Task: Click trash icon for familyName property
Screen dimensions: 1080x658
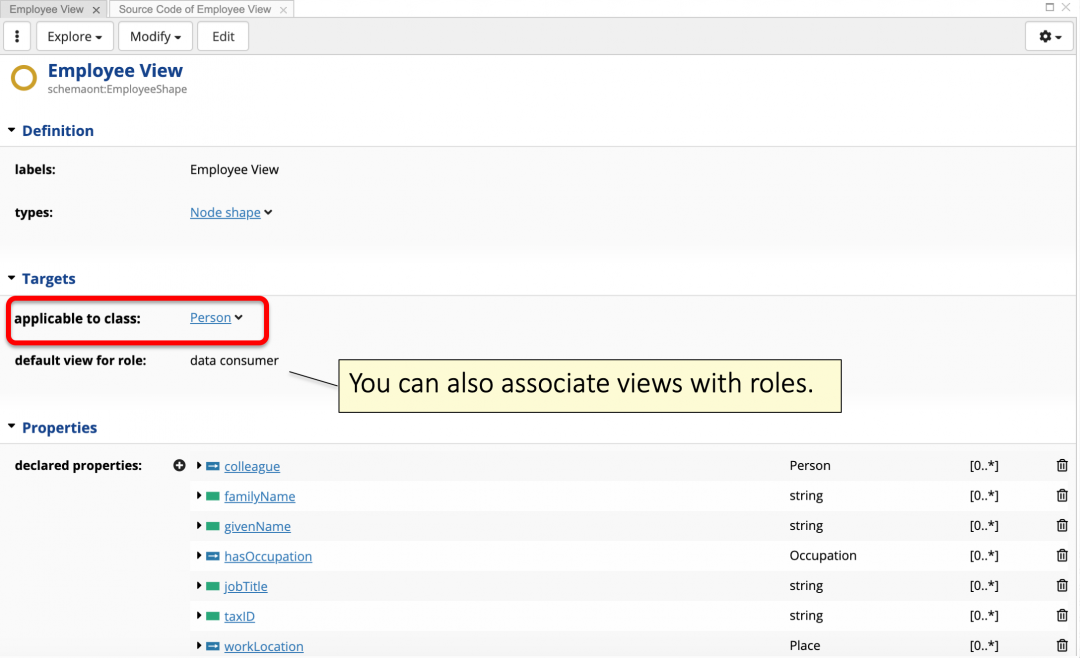Action: [1062, 496]
